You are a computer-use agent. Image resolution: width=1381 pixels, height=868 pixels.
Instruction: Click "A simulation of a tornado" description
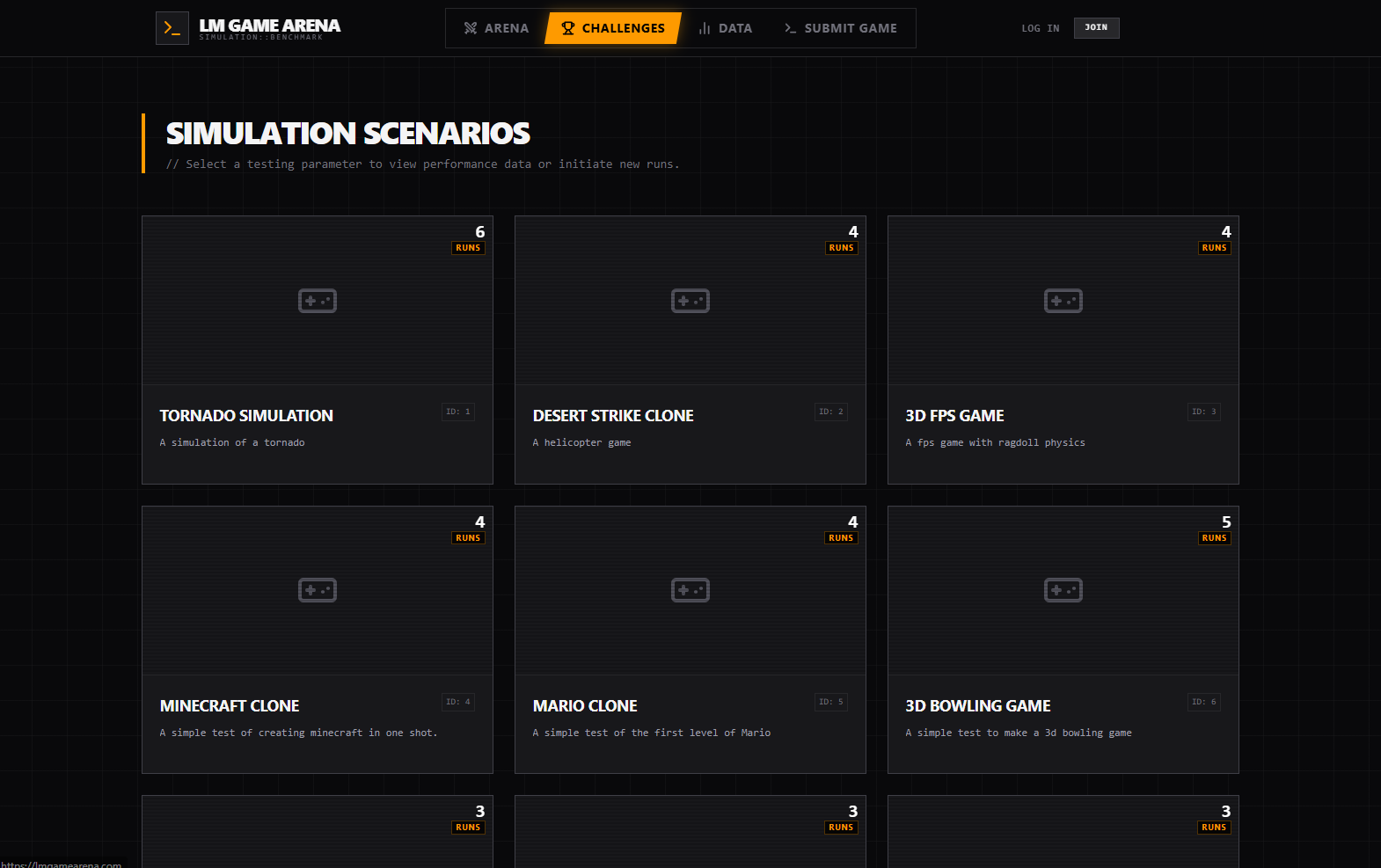[232, 442]
